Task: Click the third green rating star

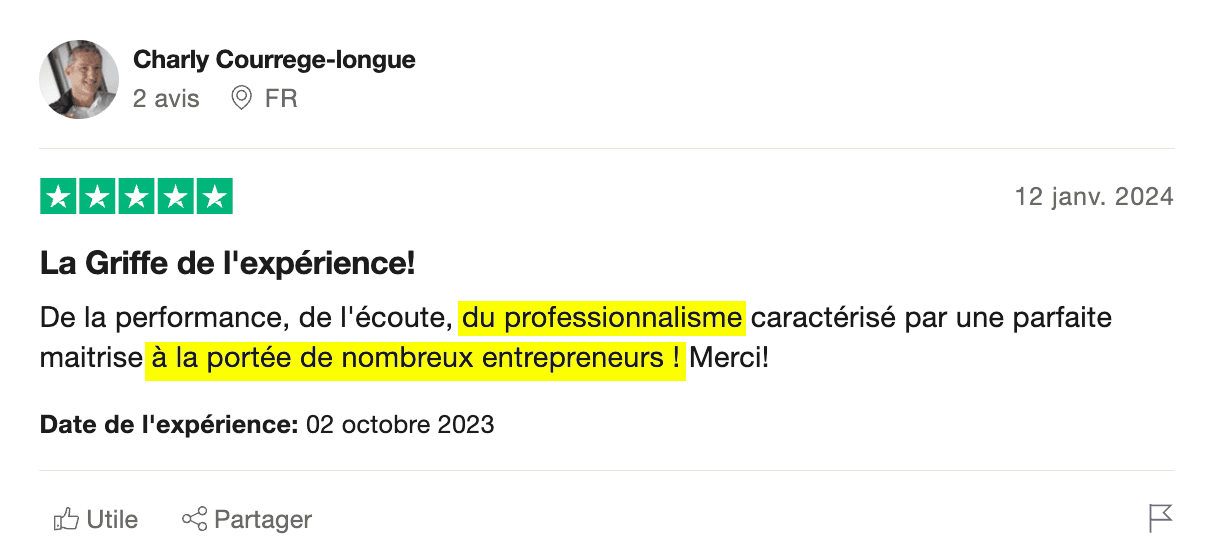Action: pos(136,197)
